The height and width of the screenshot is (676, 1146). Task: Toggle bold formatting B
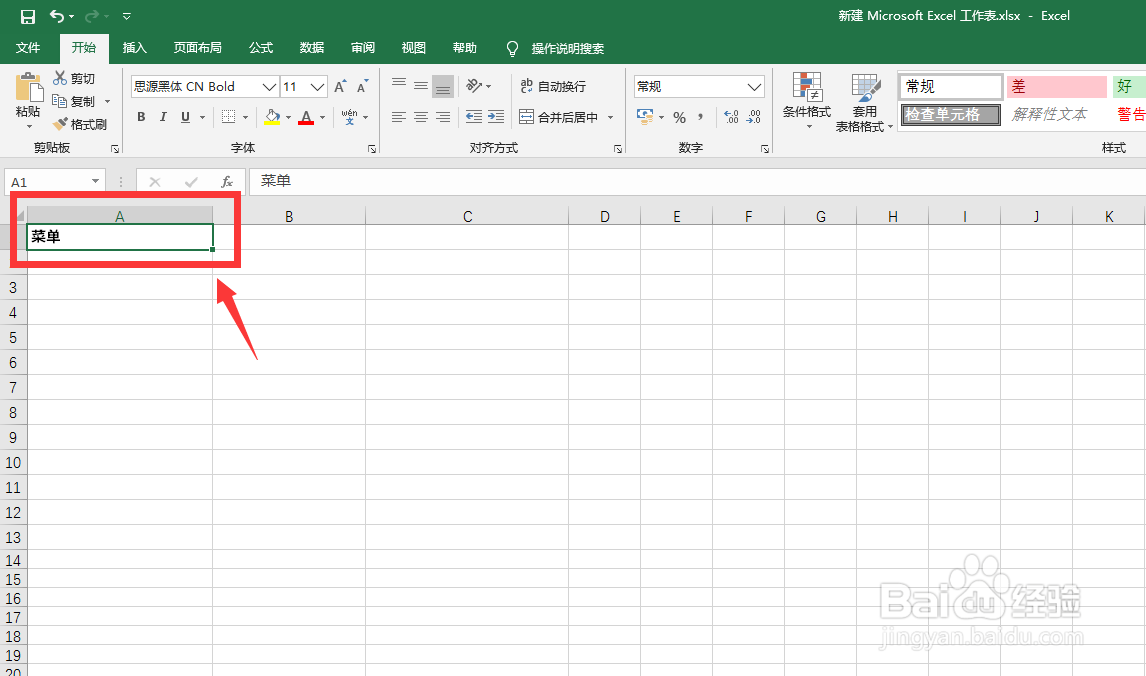[141, 117]
